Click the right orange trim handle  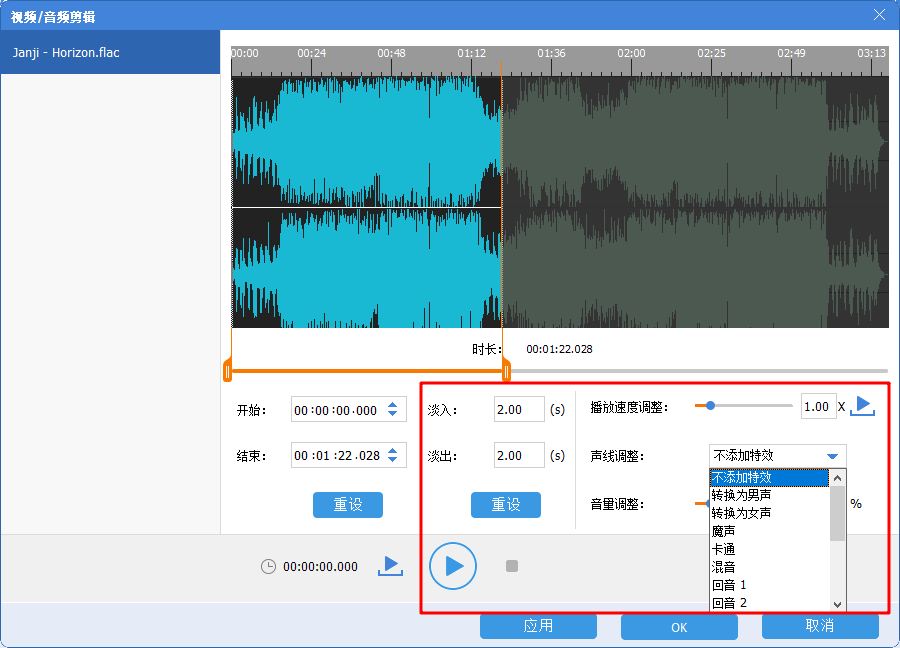[x=506, y=371]
